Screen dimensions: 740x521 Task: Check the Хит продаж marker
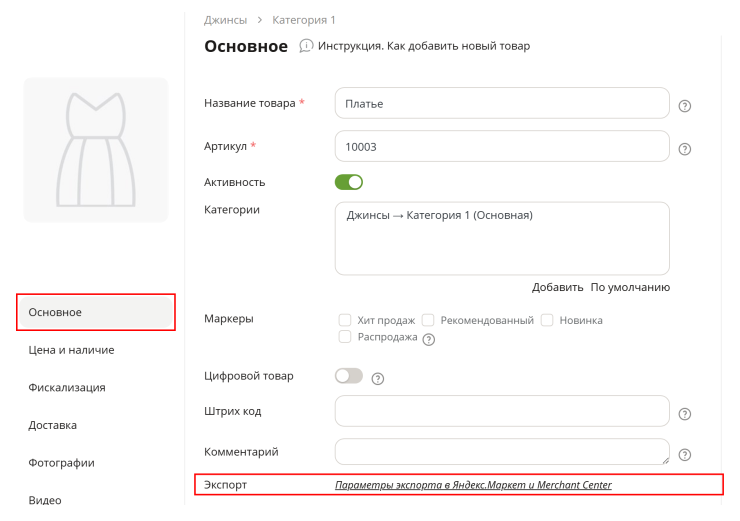345,320
